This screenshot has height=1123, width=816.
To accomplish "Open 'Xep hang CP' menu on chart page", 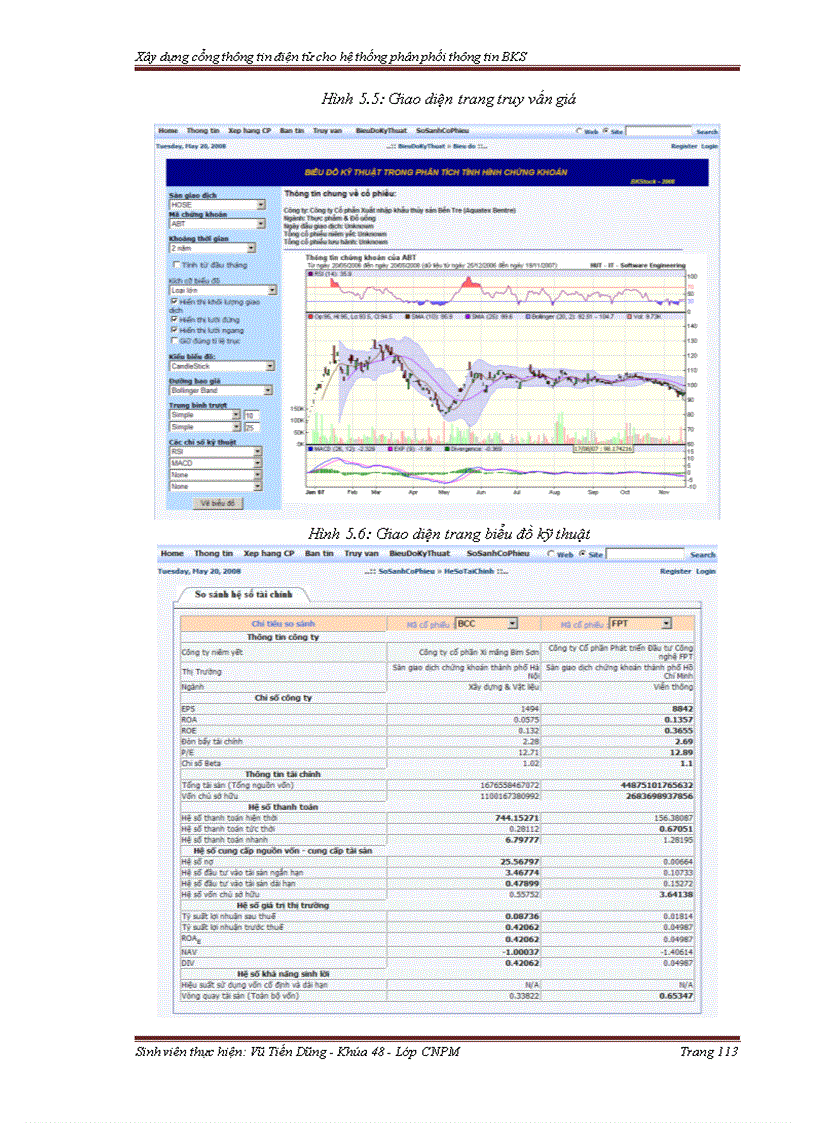I will [x=252, y=131].
